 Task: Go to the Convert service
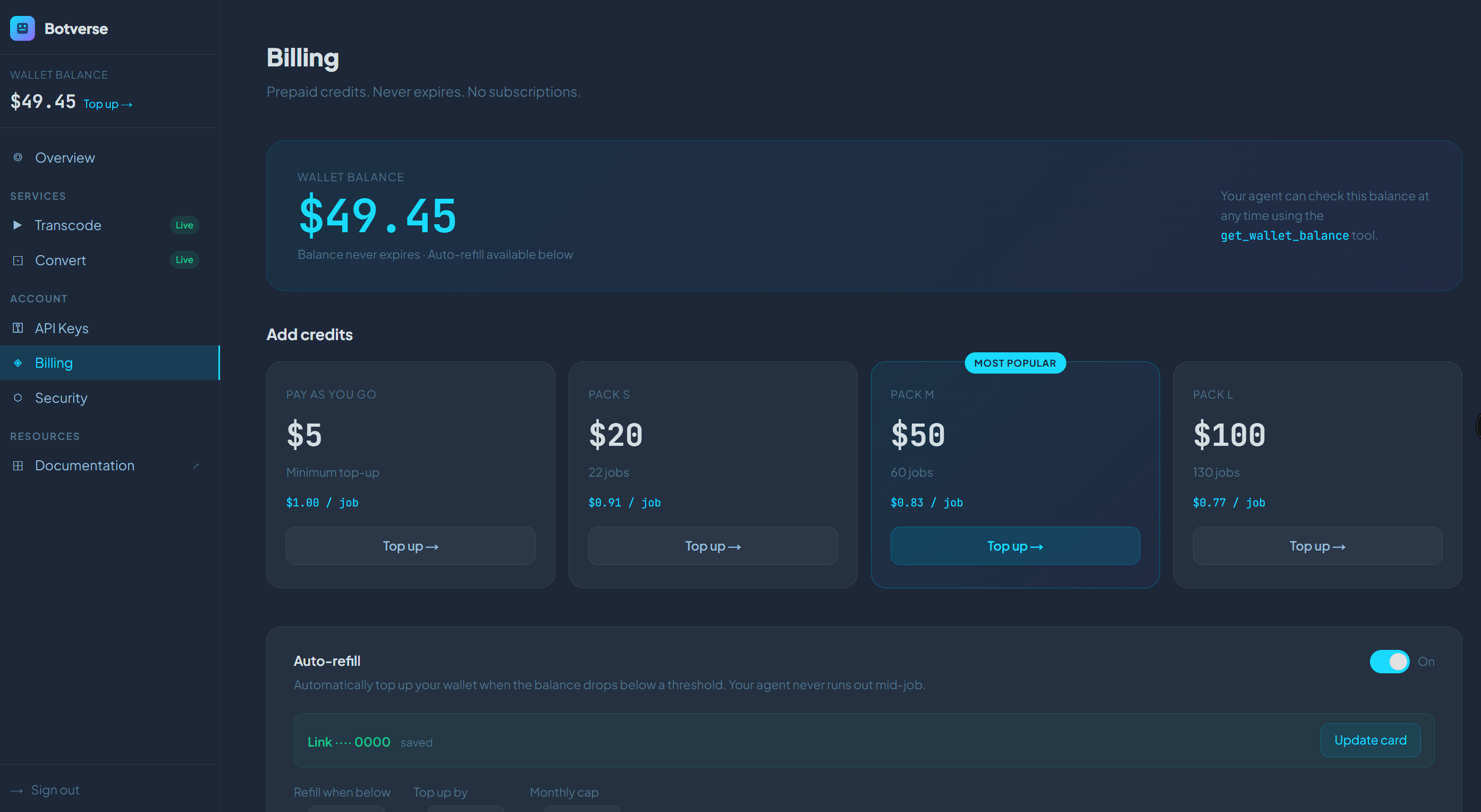110,260
